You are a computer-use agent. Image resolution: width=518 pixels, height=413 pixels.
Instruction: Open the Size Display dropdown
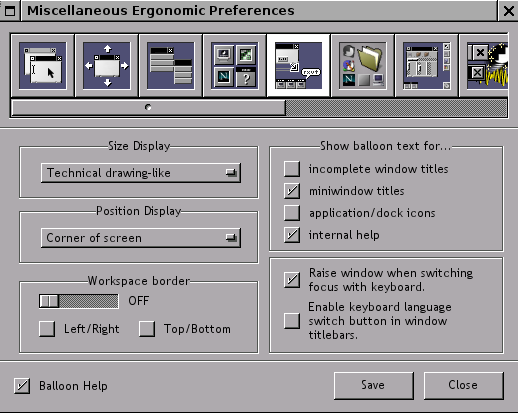(141, 173)
